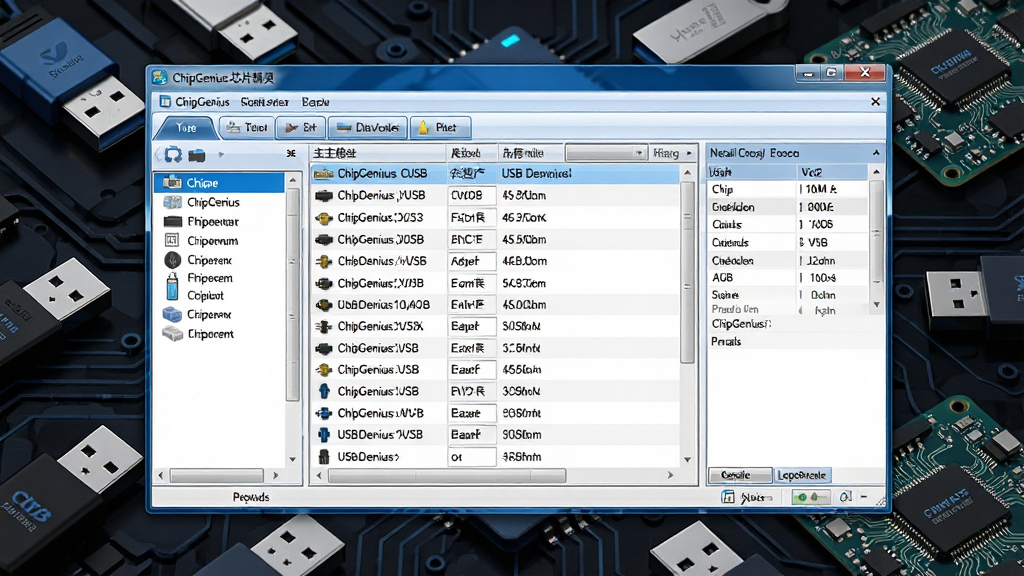Viewport: 1024px width, 576px height.
Task: Click the round dark Chiperenx icon
Action: tap(172, 260)
